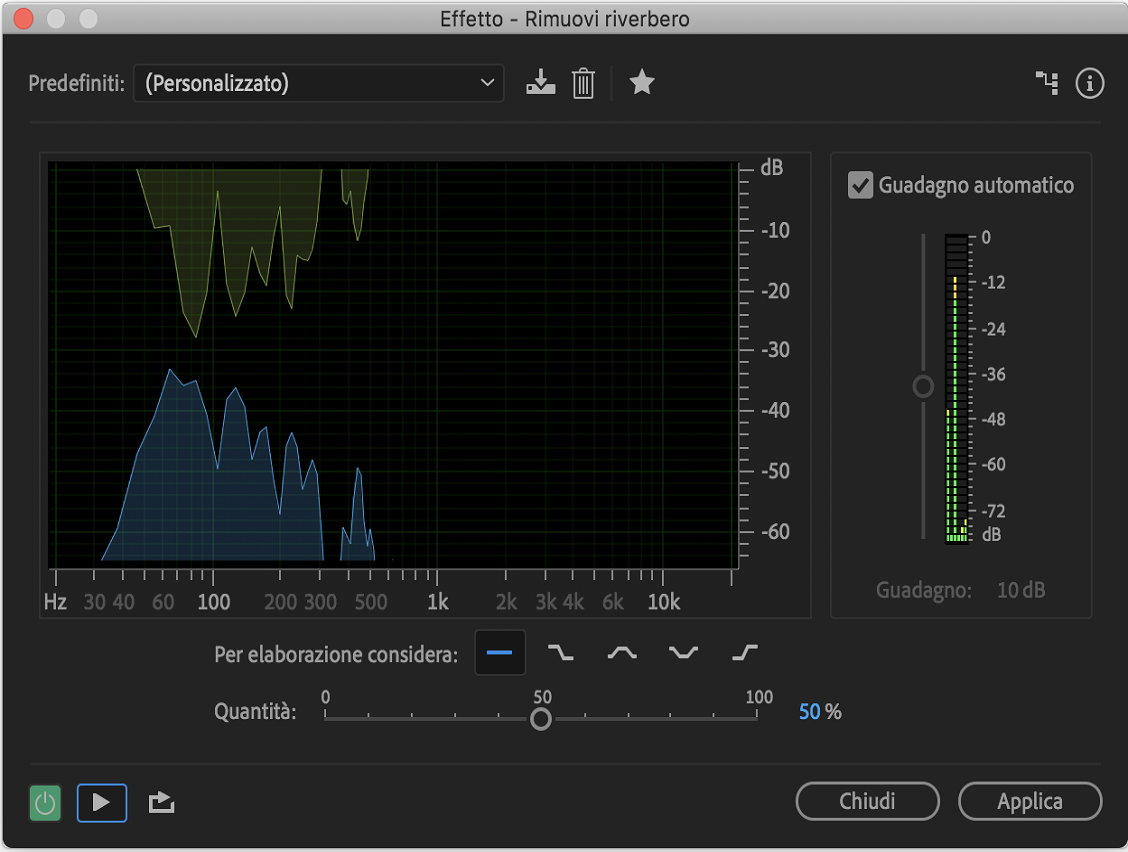The height and width of the screenshot is (852, 1128).
Task: Open the channel map editor icon
Action: [1047, 83]
